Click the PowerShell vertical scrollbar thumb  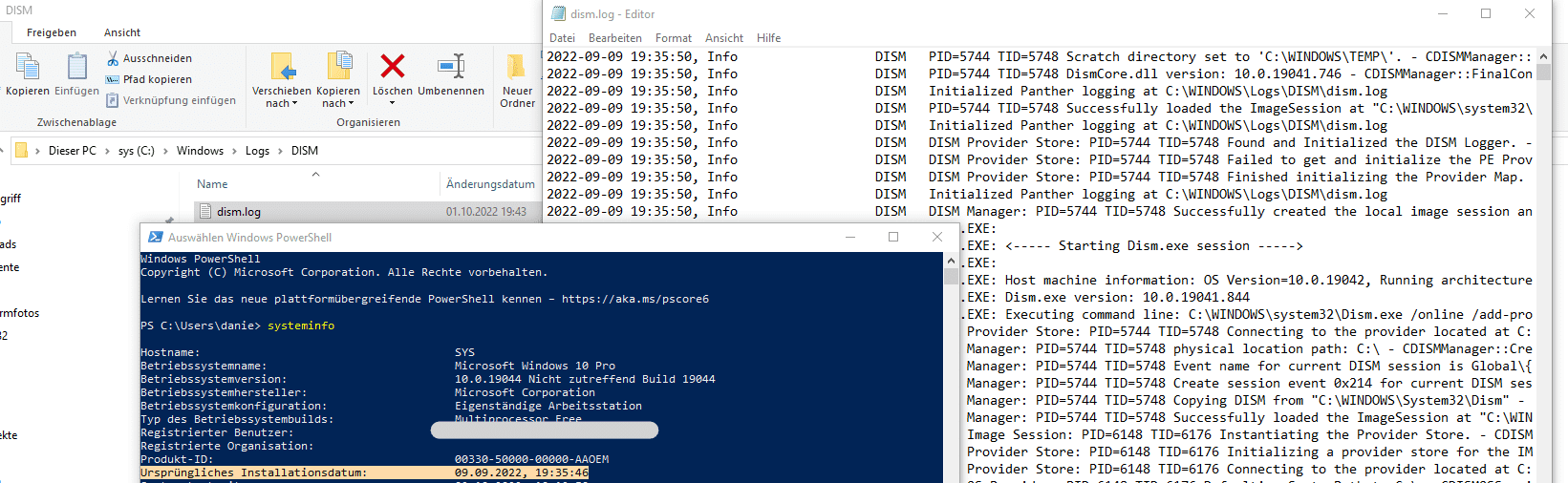pos(951,277)
